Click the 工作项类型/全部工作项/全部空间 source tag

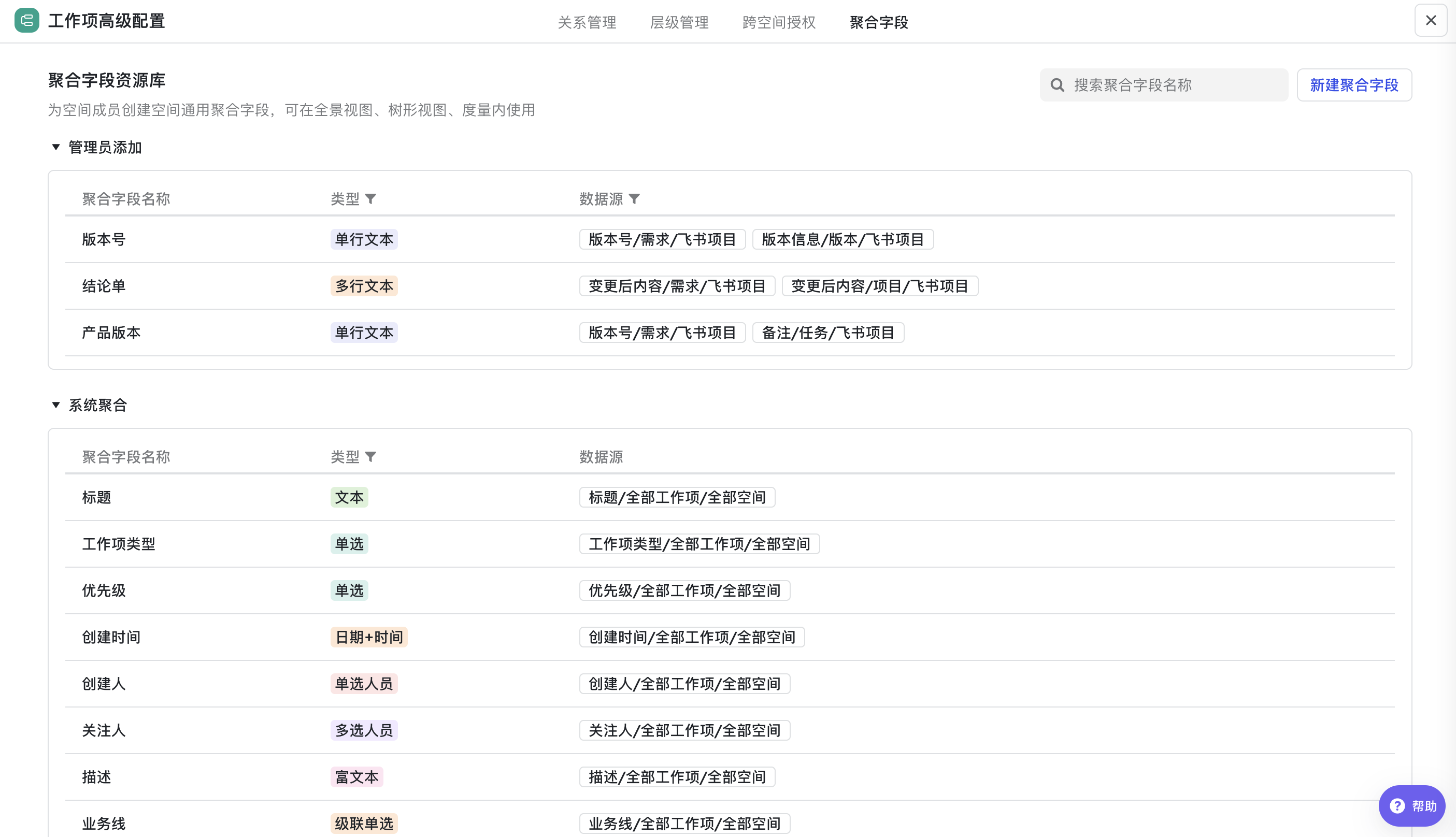700,544
